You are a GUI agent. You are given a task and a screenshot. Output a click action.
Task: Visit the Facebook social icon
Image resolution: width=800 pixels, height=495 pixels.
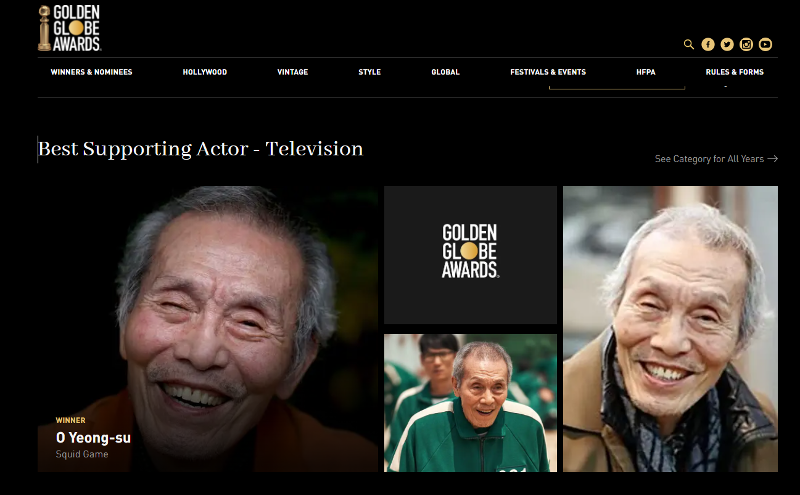(x=708, y=44)
